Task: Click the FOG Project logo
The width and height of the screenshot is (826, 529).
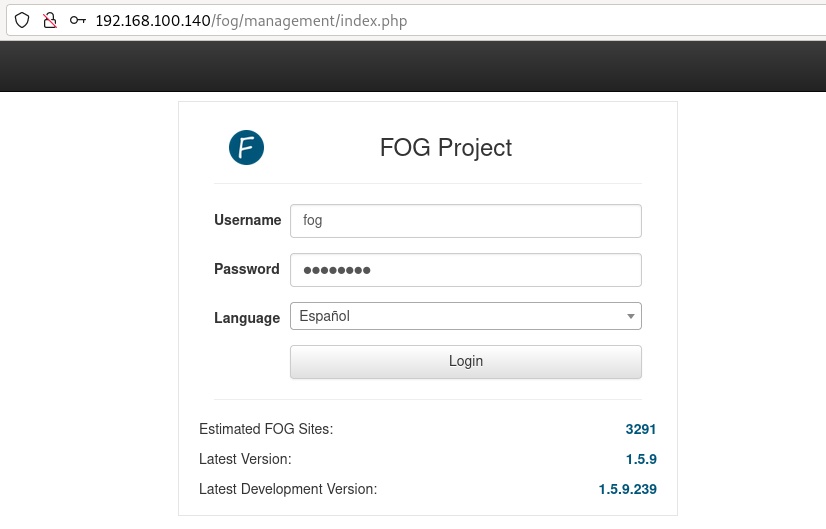Action: 246,148
